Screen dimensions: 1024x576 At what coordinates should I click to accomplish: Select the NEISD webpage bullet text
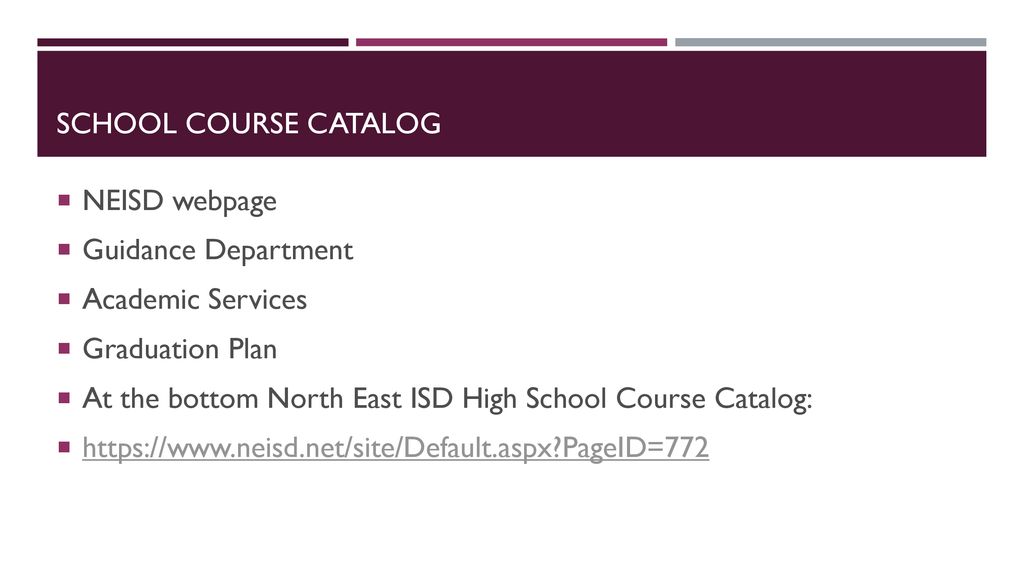click(180, 201)
